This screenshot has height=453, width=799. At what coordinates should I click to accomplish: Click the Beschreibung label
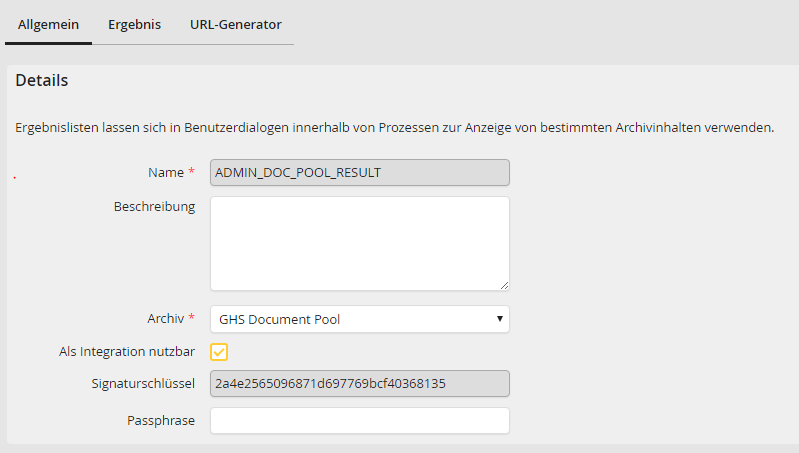155,207
